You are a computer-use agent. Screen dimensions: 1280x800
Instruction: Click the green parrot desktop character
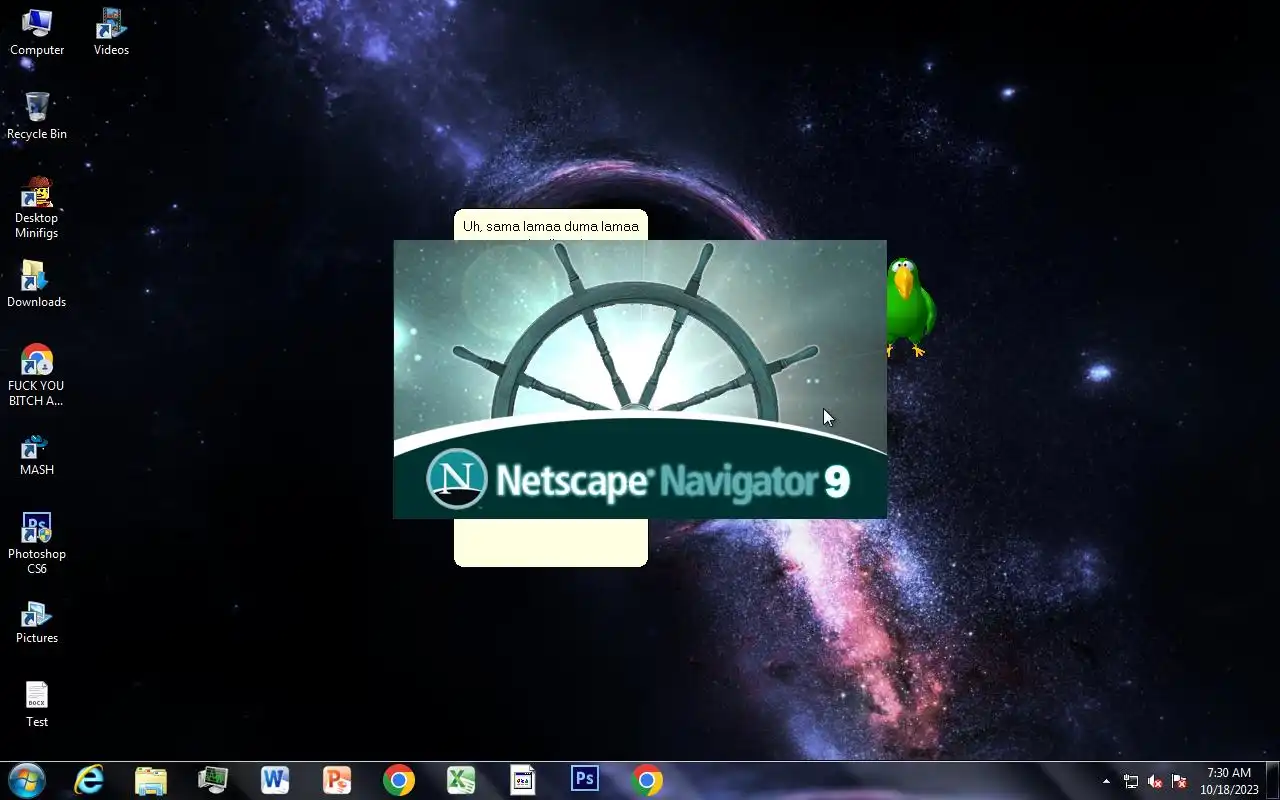coord(910,308)
